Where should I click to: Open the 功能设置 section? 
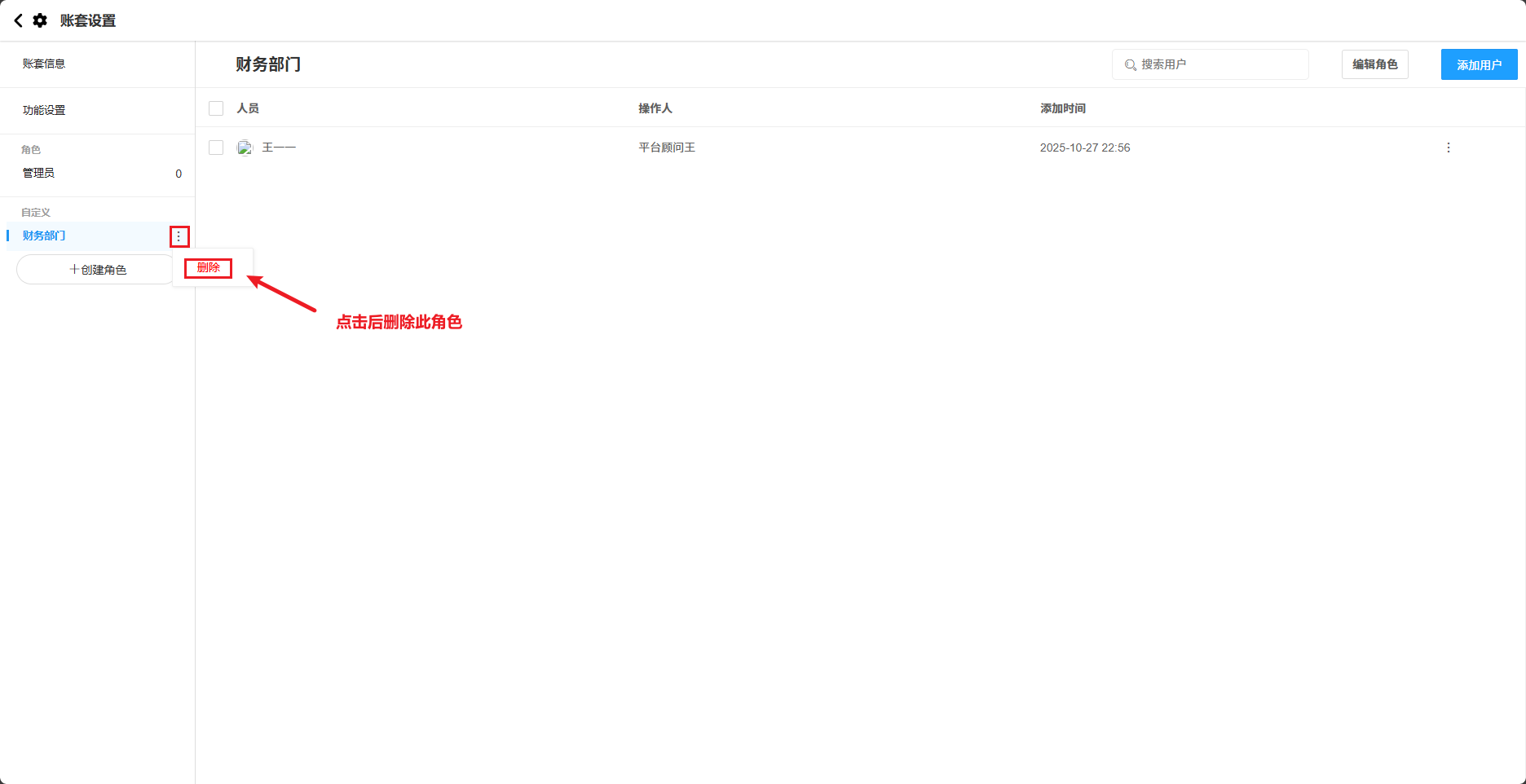point(44,110)
